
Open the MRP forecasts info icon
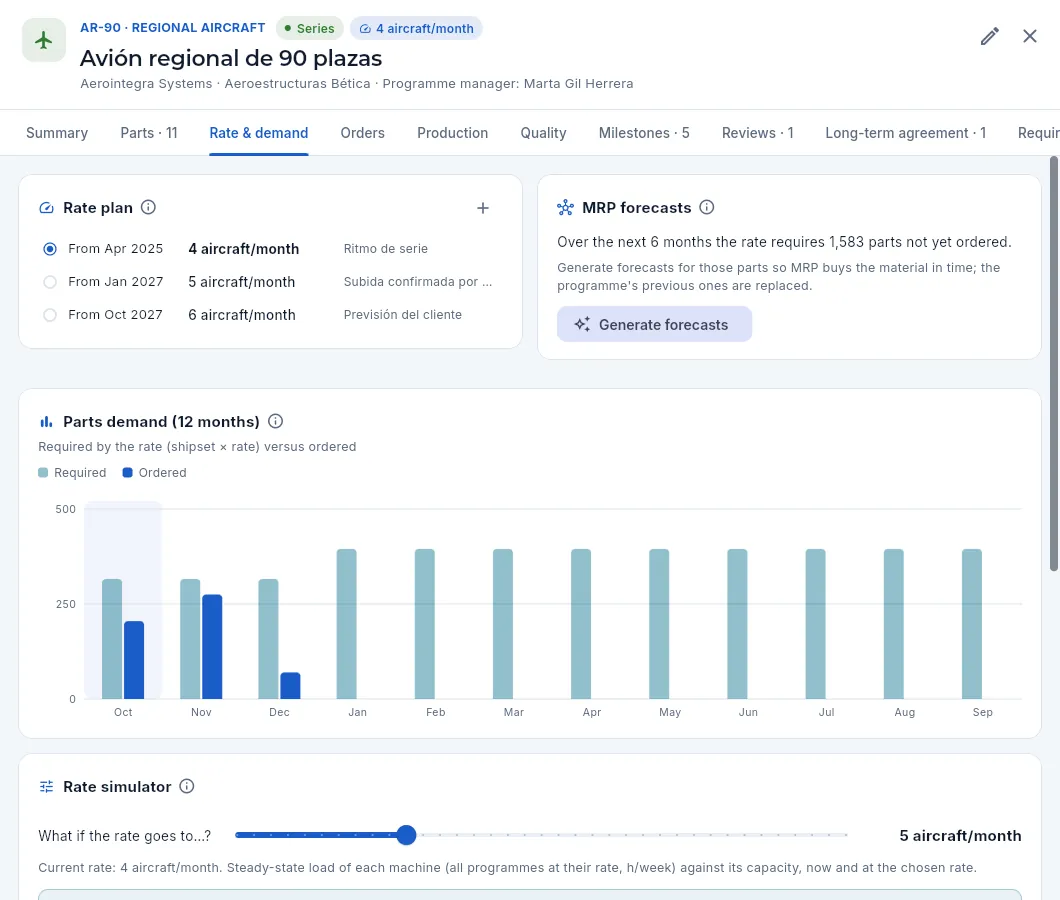706,208
